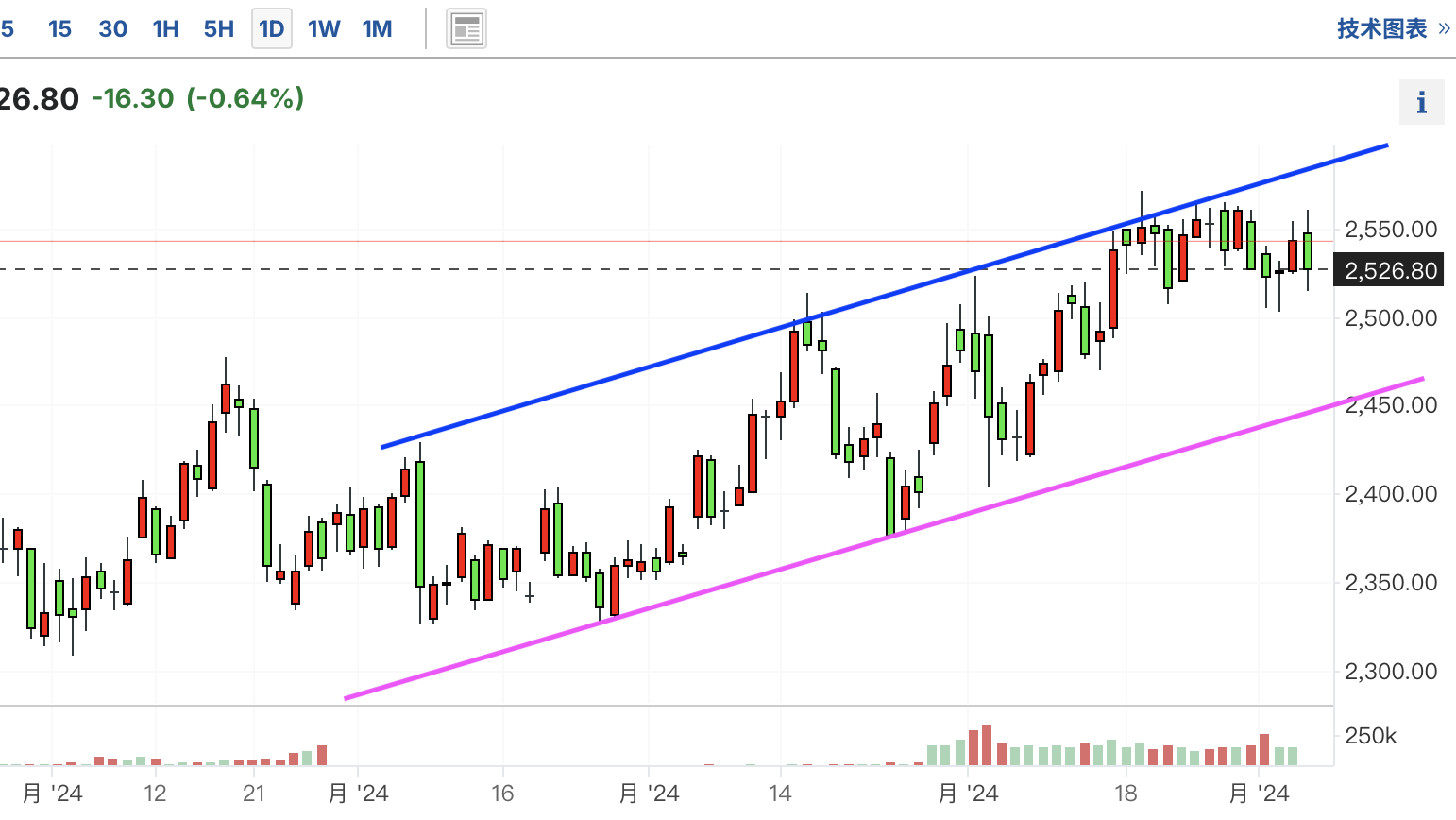Click the current price label 2,526.80

1391,271
